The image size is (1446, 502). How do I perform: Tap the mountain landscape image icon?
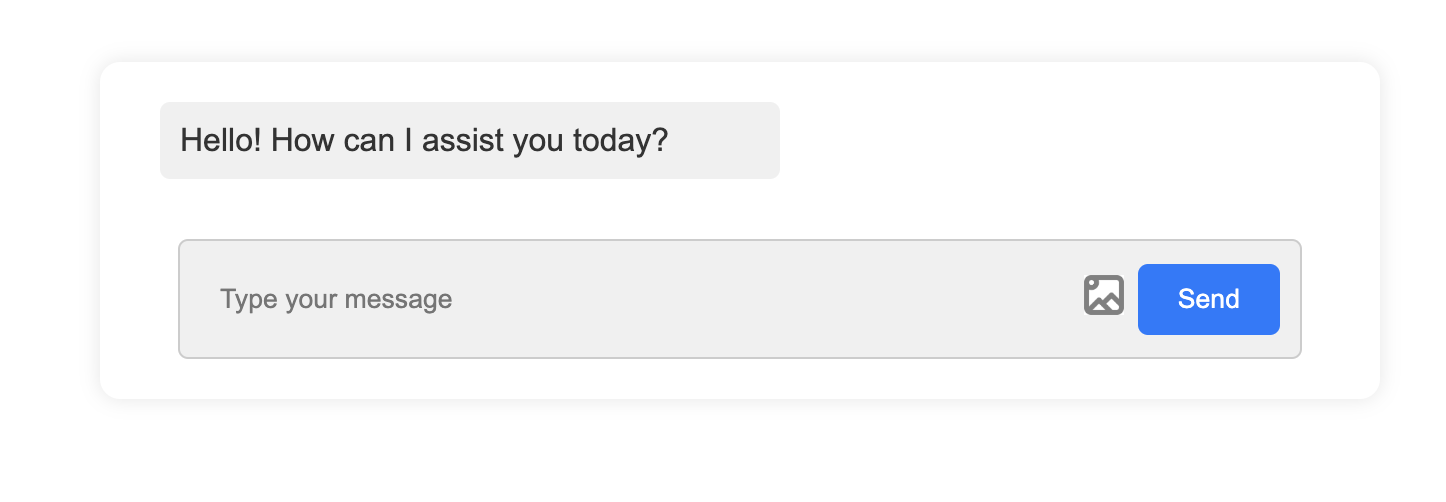tap(1104, 296)
